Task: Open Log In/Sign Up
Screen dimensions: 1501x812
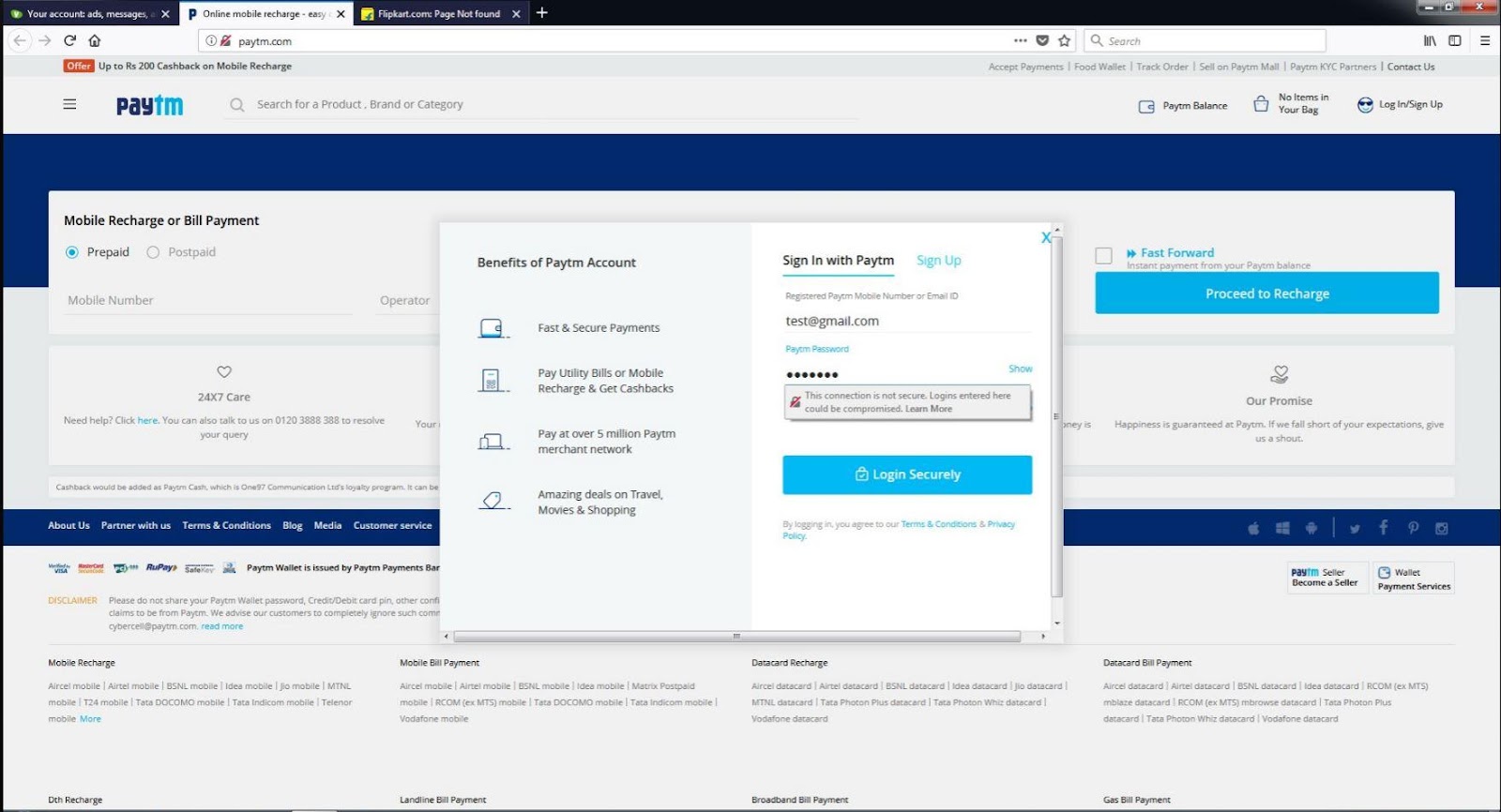Action: point(1400,105)
